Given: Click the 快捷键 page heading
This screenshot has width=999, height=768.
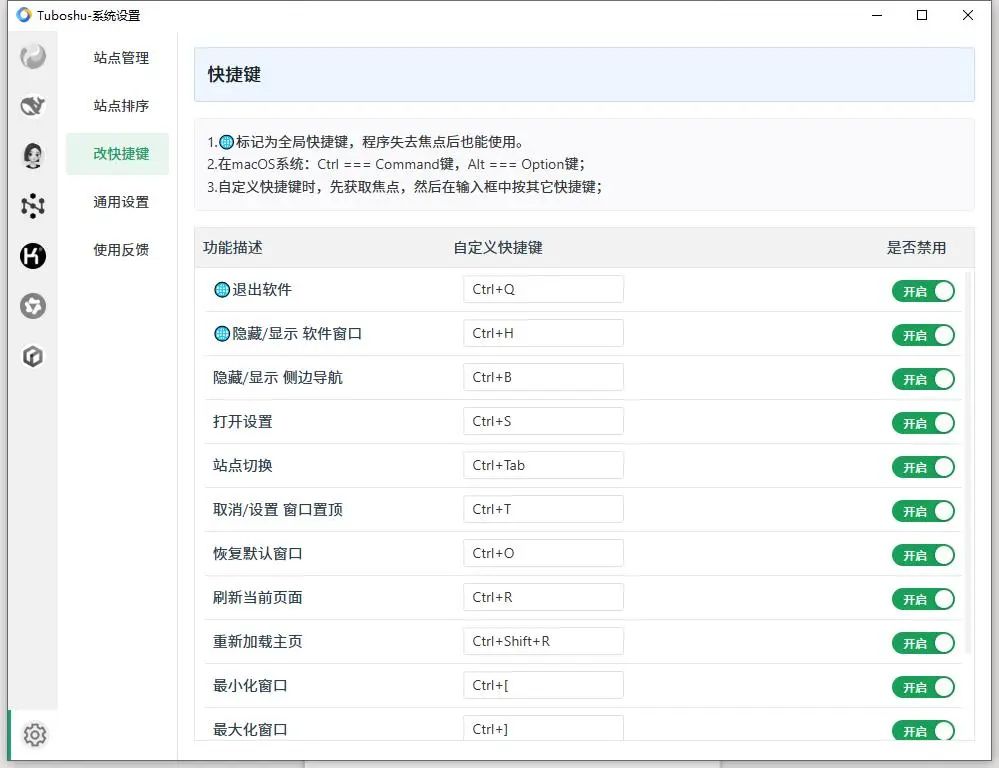Looking at the screenshot, I should pyautogui.click(x=234, y=75).
